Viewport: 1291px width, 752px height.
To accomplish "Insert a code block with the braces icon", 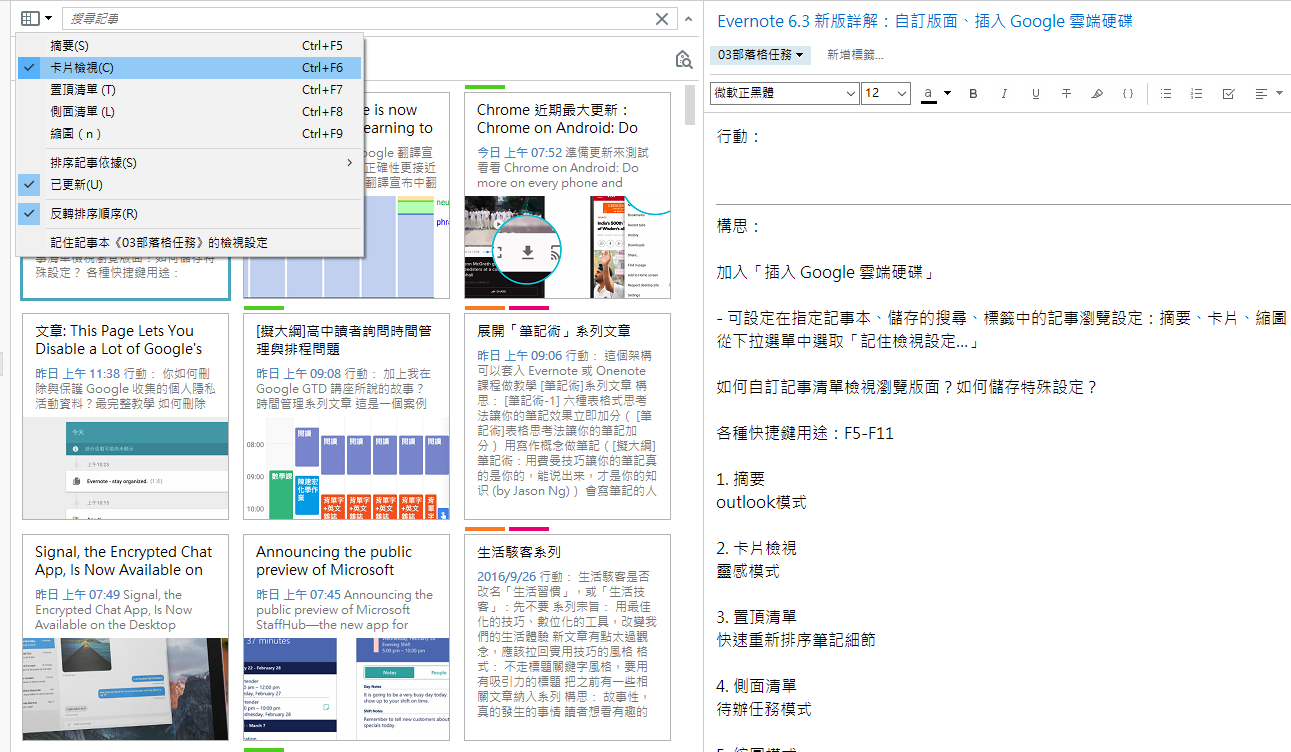I will [x=1128, y=93].
